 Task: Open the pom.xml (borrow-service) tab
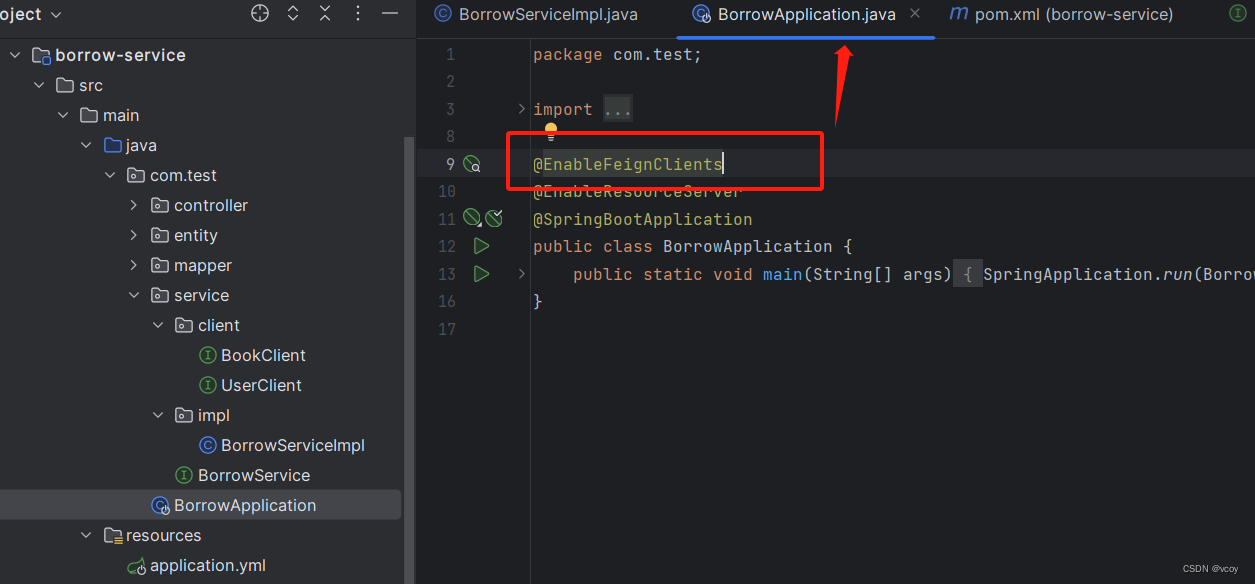coord(1060,14)
